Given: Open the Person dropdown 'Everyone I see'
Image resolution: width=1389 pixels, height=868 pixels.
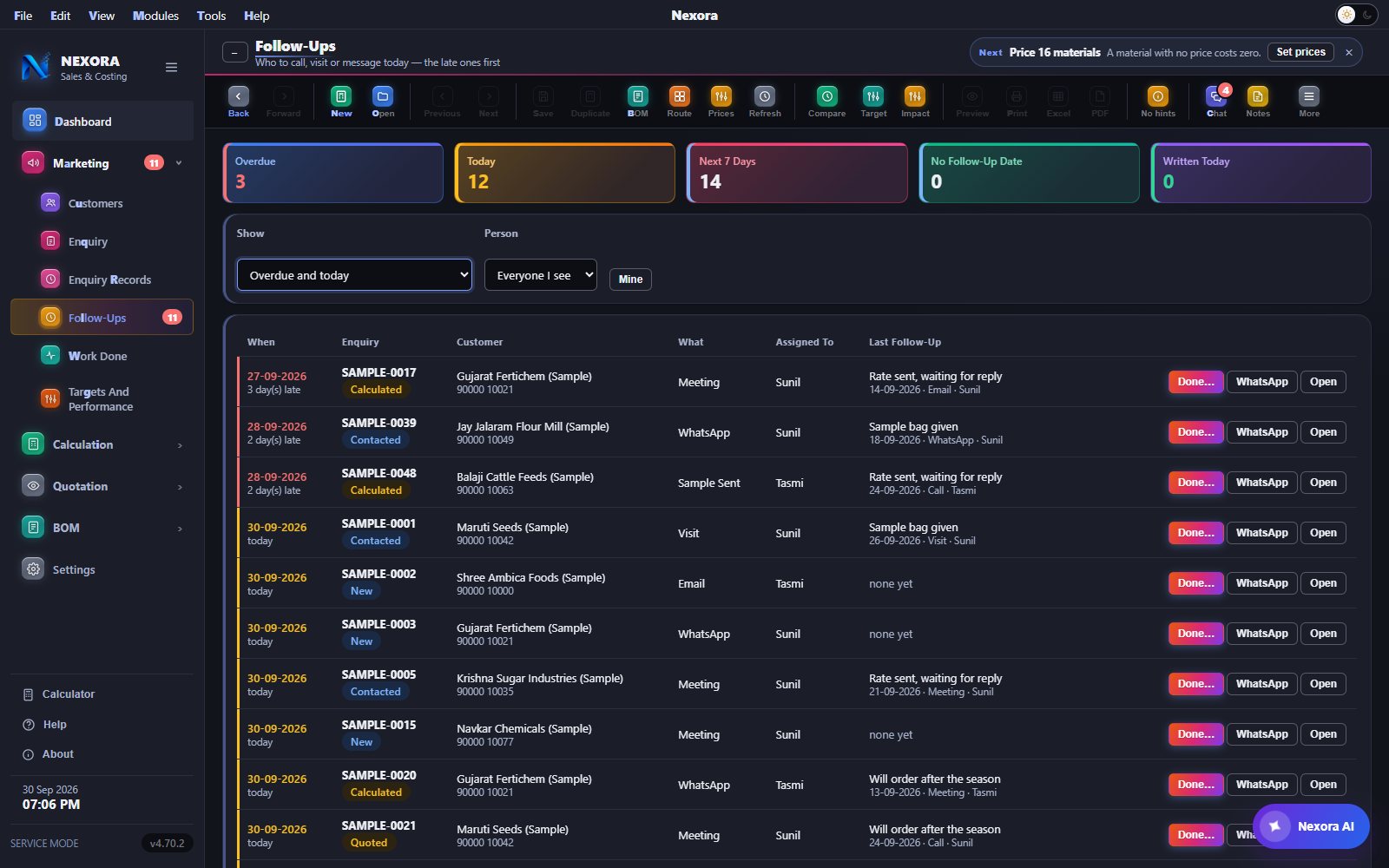Looking at the screenshot, I should 541,275.
